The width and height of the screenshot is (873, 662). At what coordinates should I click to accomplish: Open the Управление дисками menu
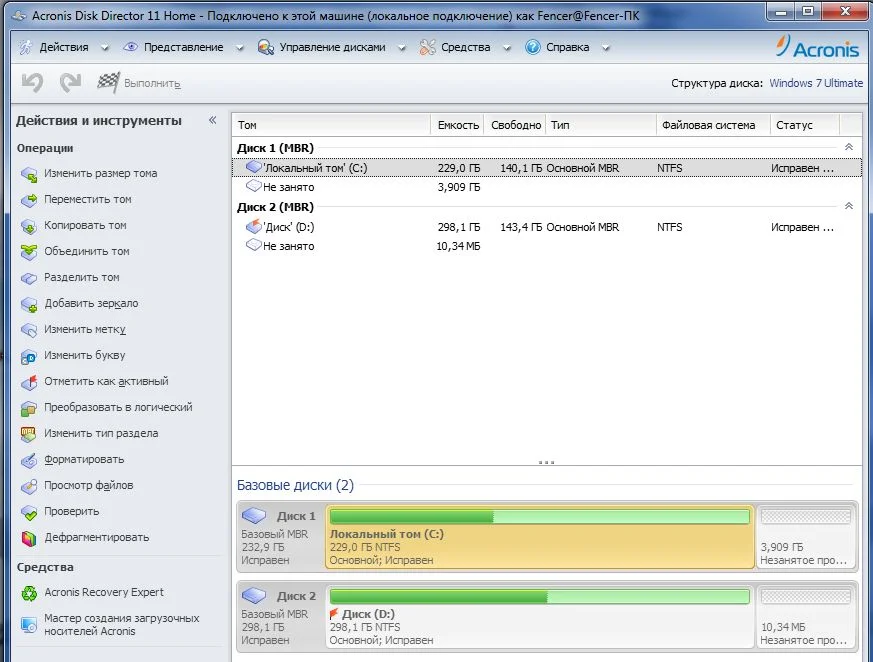click(x=332, y=47)
